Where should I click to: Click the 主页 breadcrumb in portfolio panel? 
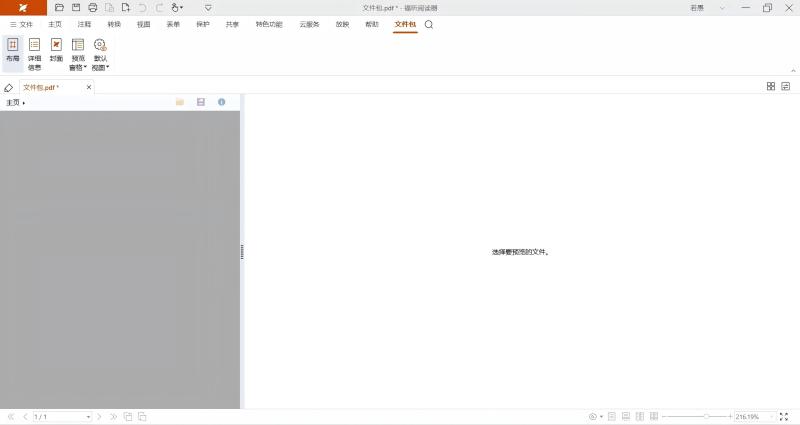13,102
